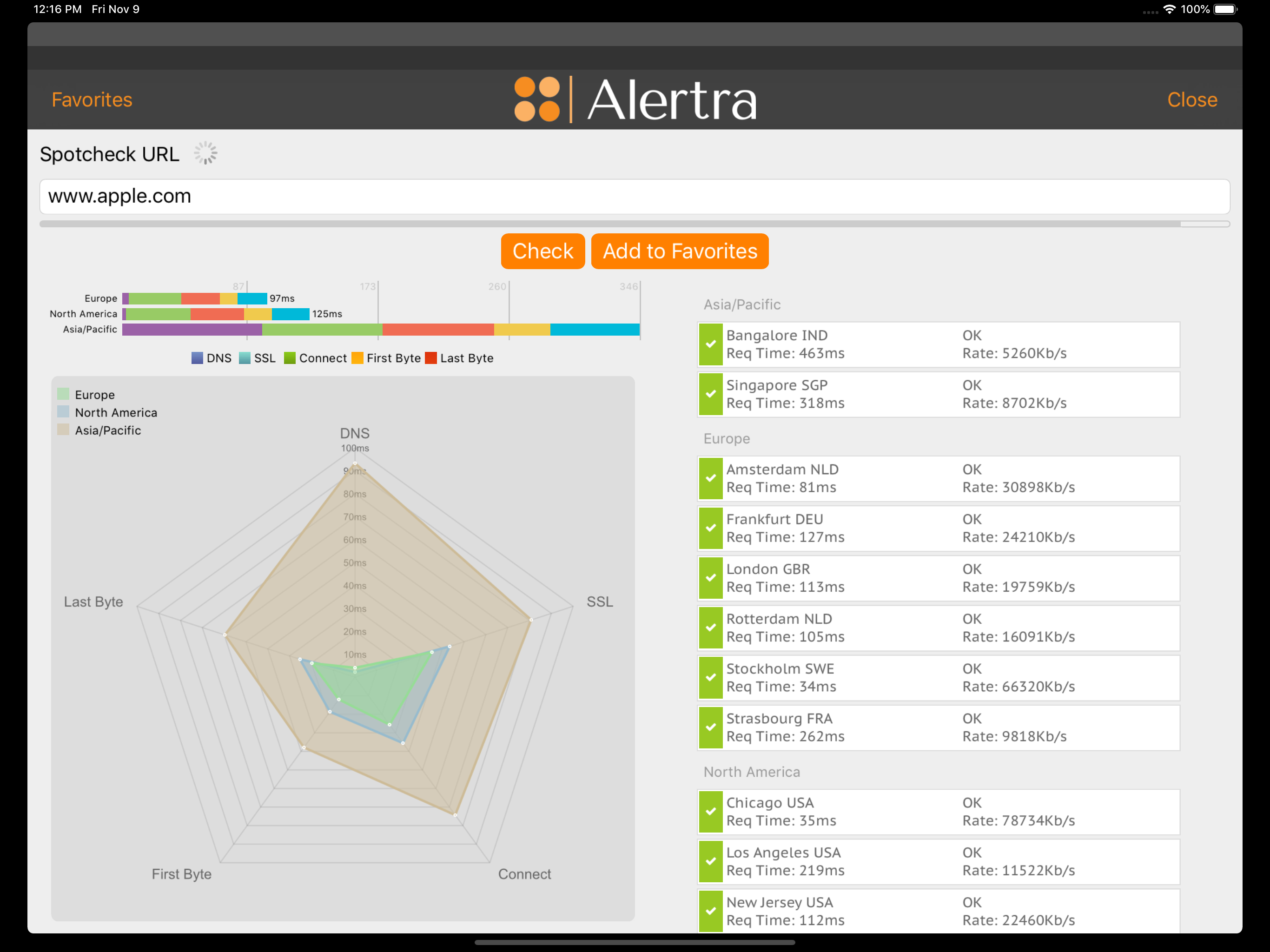Viewport: 1270px width, 952px height.
Task: Click the North America 125ms stacked bar
Action: (x=216, y=314)
